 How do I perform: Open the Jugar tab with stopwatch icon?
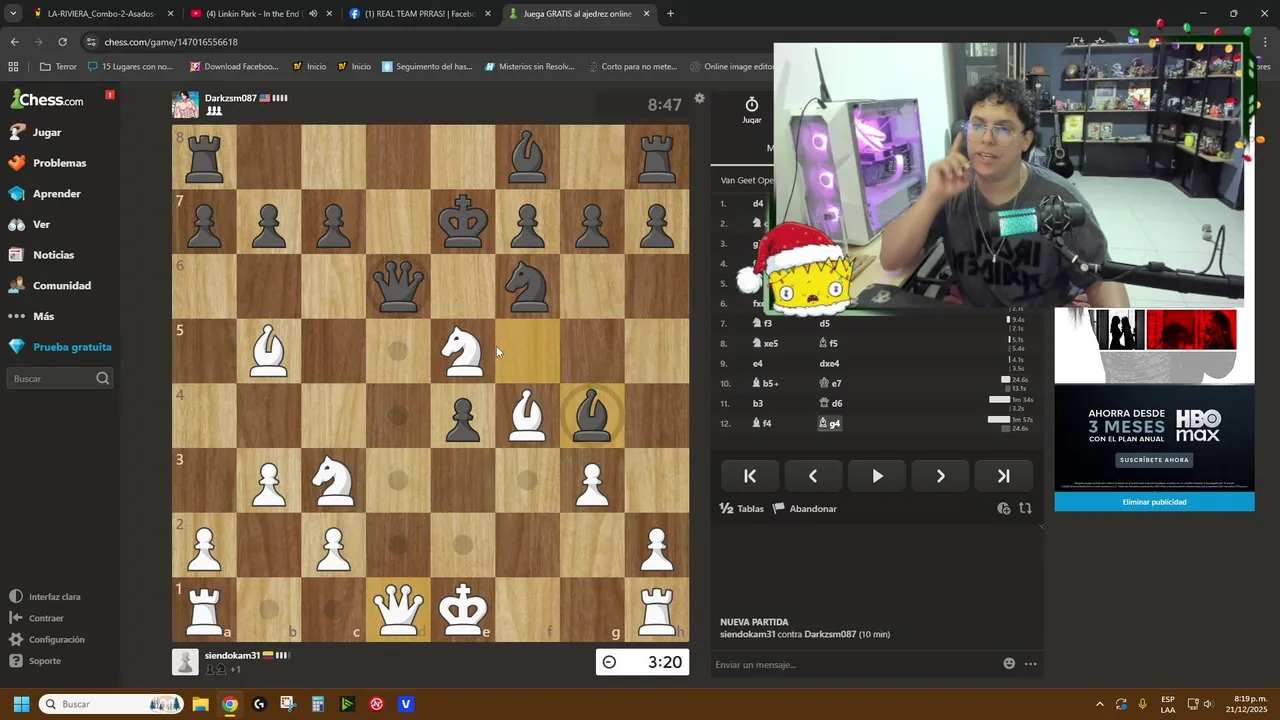click(x=751, y=110)
